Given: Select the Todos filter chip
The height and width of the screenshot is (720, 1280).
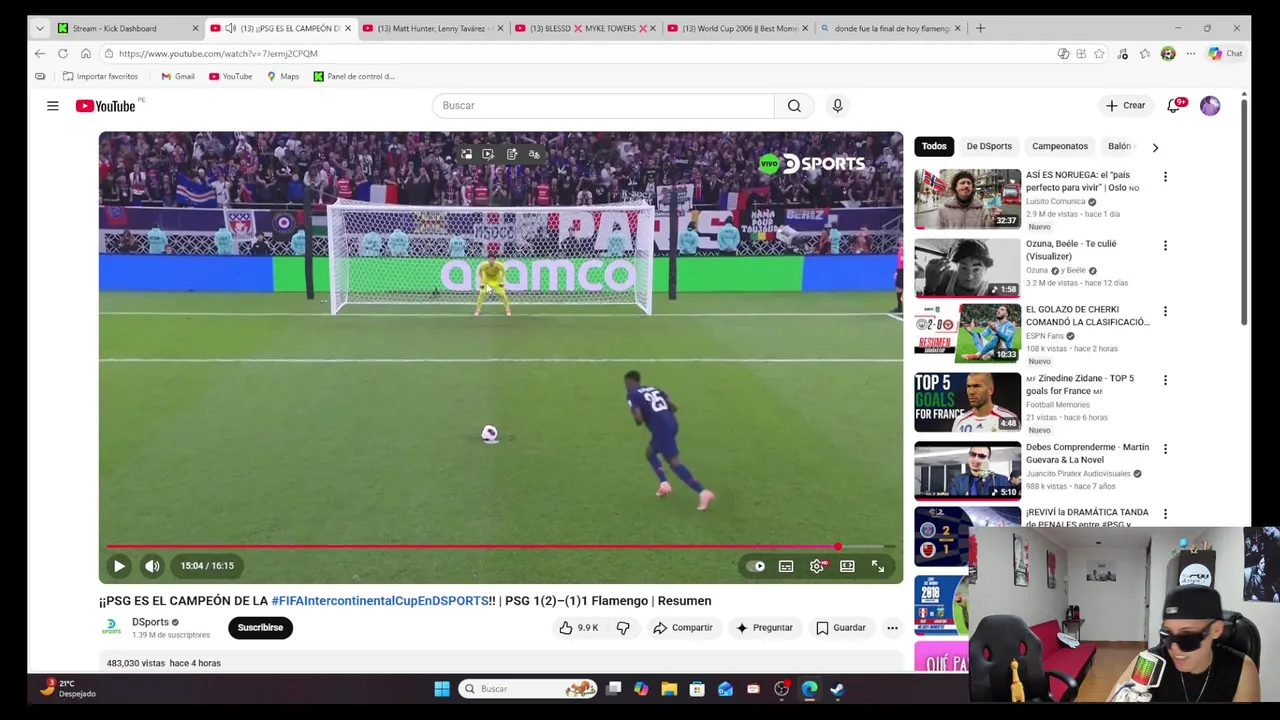Looking at the screenshot, I should click(934, 146).
